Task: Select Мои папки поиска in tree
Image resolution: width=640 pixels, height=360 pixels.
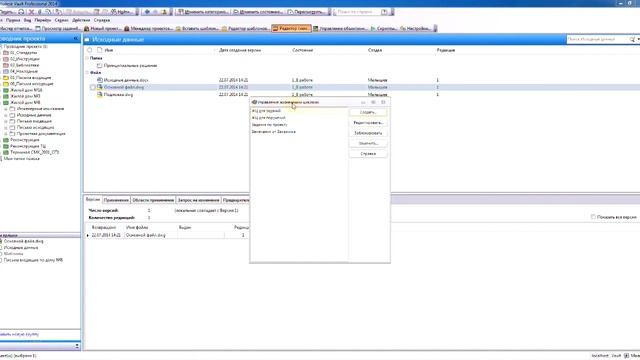Action: click(21, 158)
